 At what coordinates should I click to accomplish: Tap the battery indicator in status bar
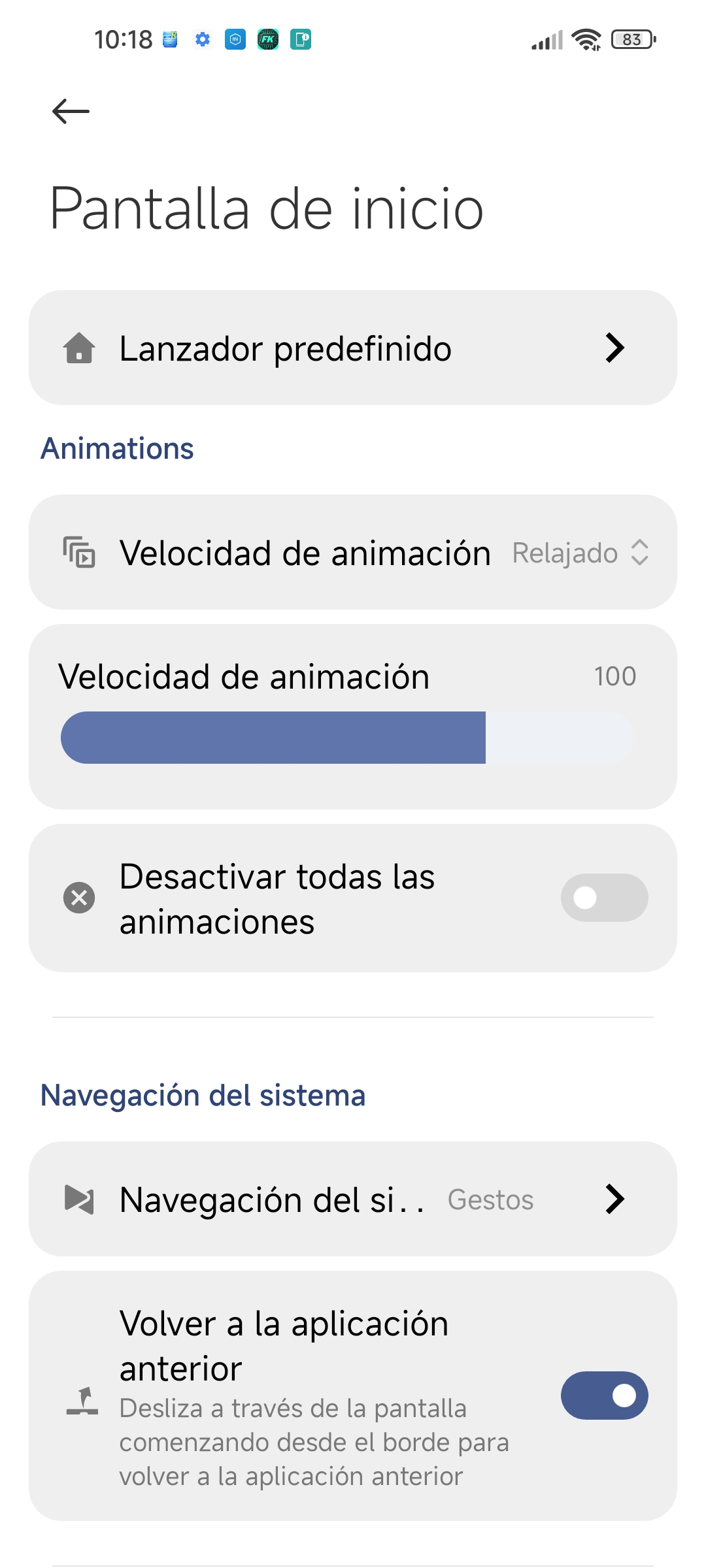coord(633,40)
